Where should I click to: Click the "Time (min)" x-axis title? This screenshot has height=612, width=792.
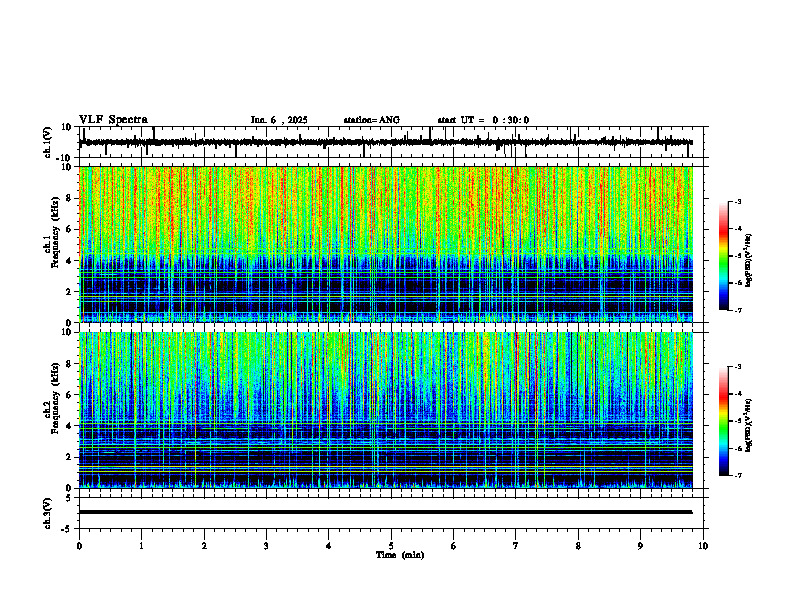400,555
